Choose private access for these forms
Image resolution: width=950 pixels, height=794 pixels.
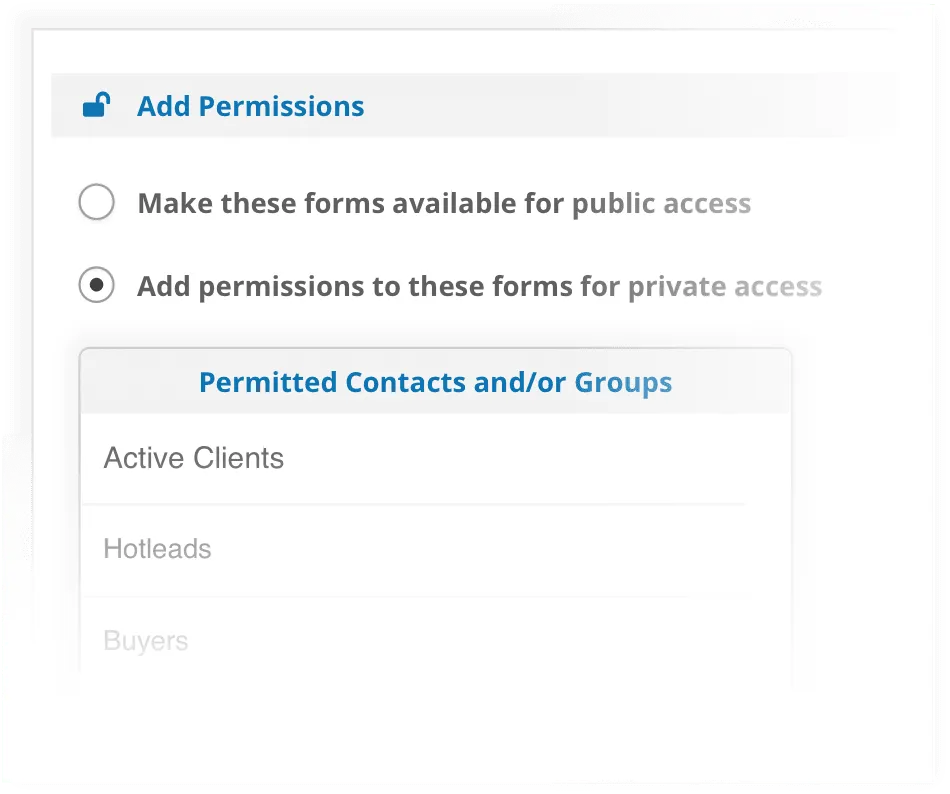tap(96, 286)
